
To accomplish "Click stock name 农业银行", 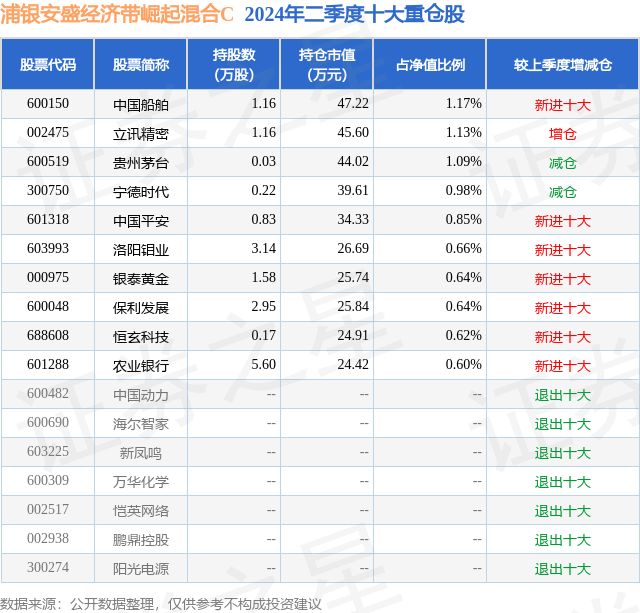I will tap(141, 366).
